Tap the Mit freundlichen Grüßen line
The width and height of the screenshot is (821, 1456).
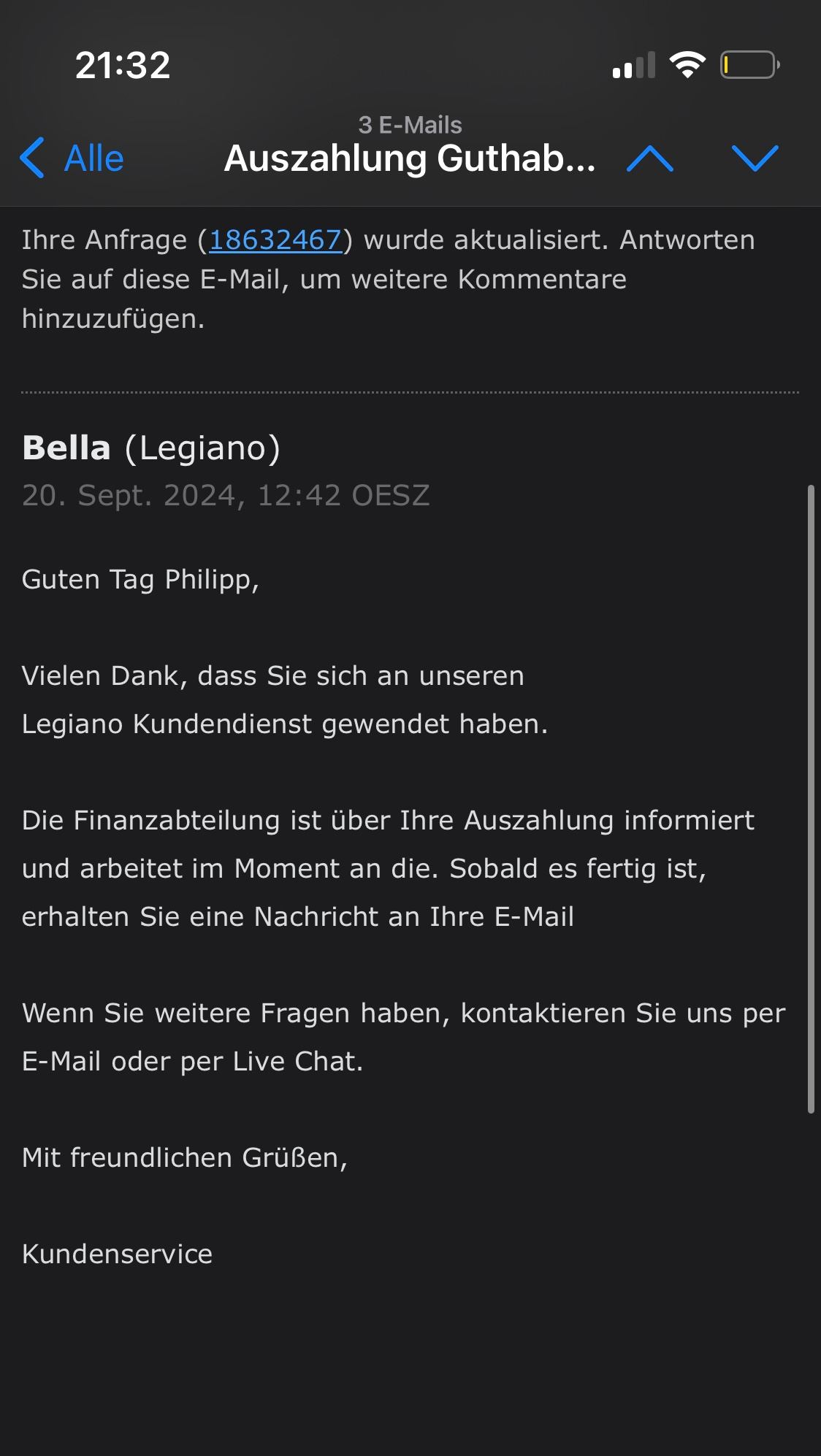pos(185,1157)
